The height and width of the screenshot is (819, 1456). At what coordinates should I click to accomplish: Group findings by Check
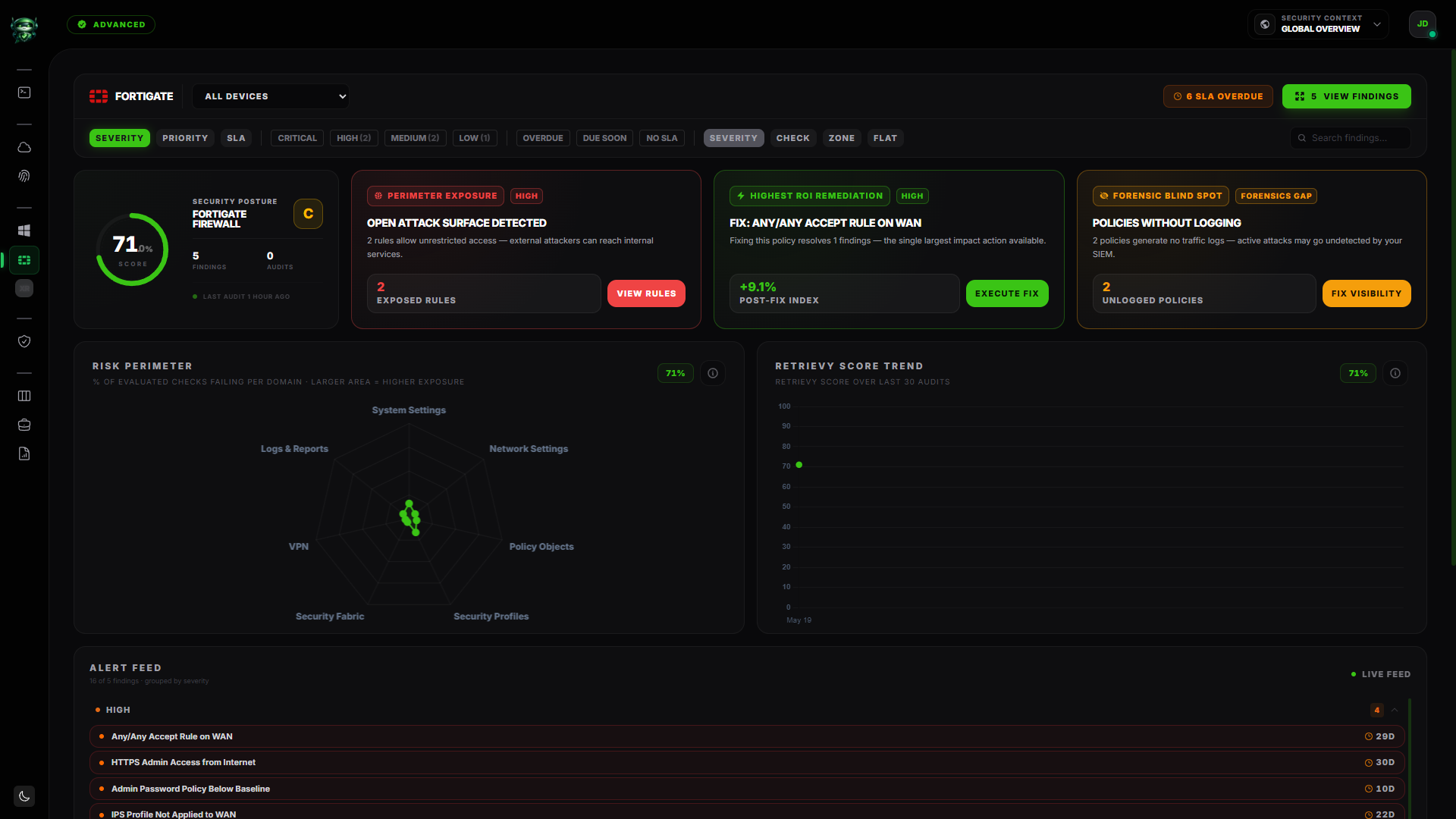pyautogui.click(x=792, y=138)
